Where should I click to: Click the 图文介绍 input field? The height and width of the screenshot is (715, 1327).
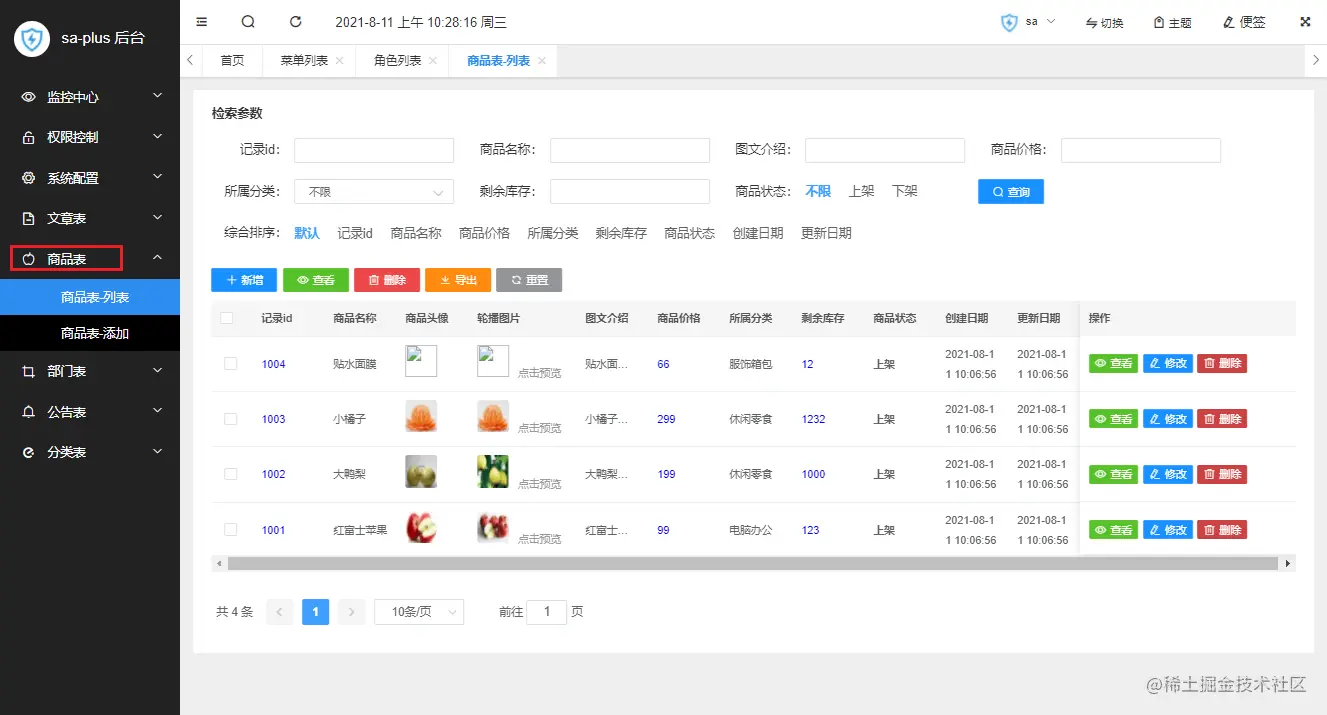(885, 150)
